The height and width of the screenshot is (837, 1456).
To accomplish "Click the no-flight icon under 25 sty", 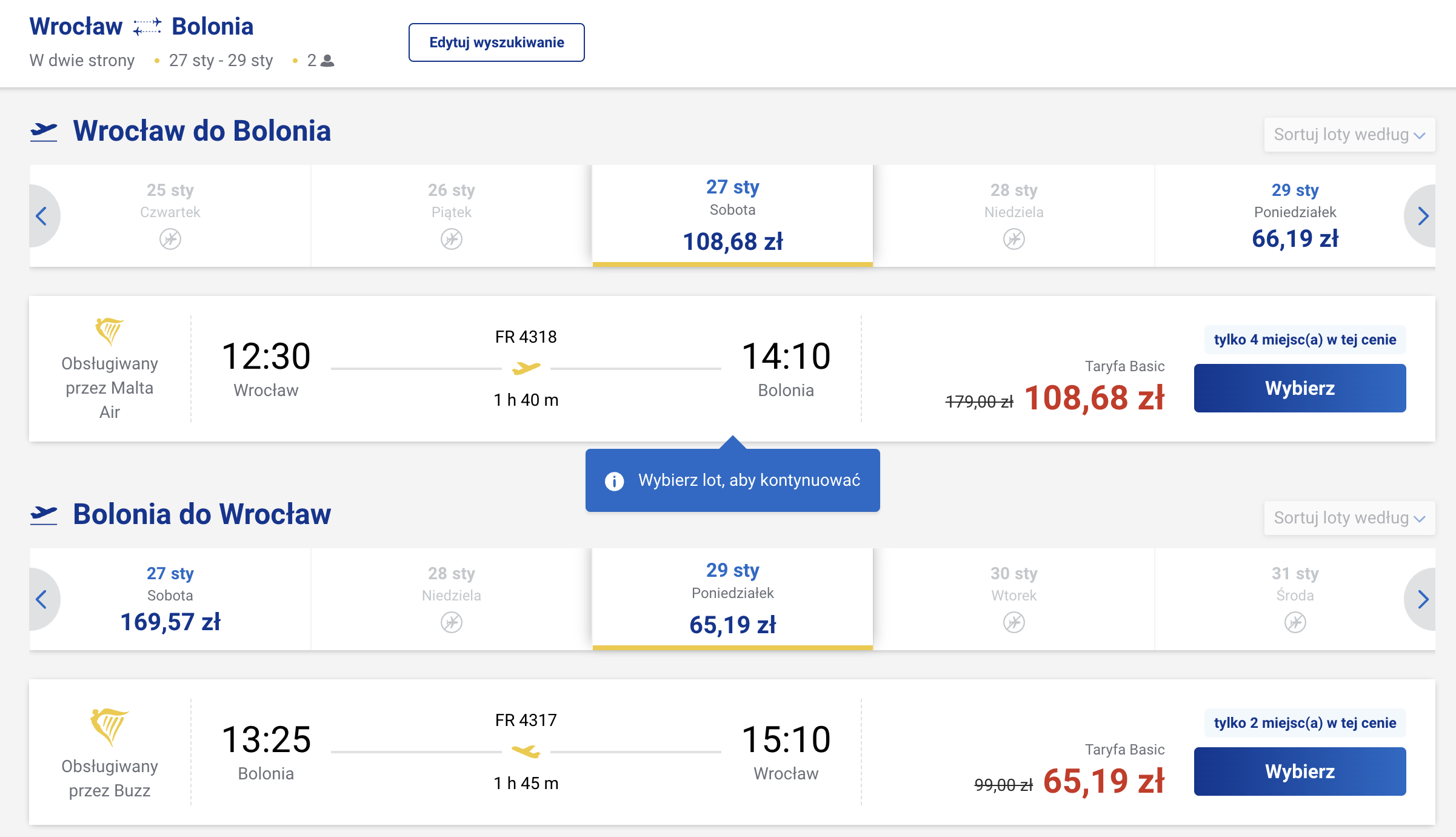I will pos(170,239).
